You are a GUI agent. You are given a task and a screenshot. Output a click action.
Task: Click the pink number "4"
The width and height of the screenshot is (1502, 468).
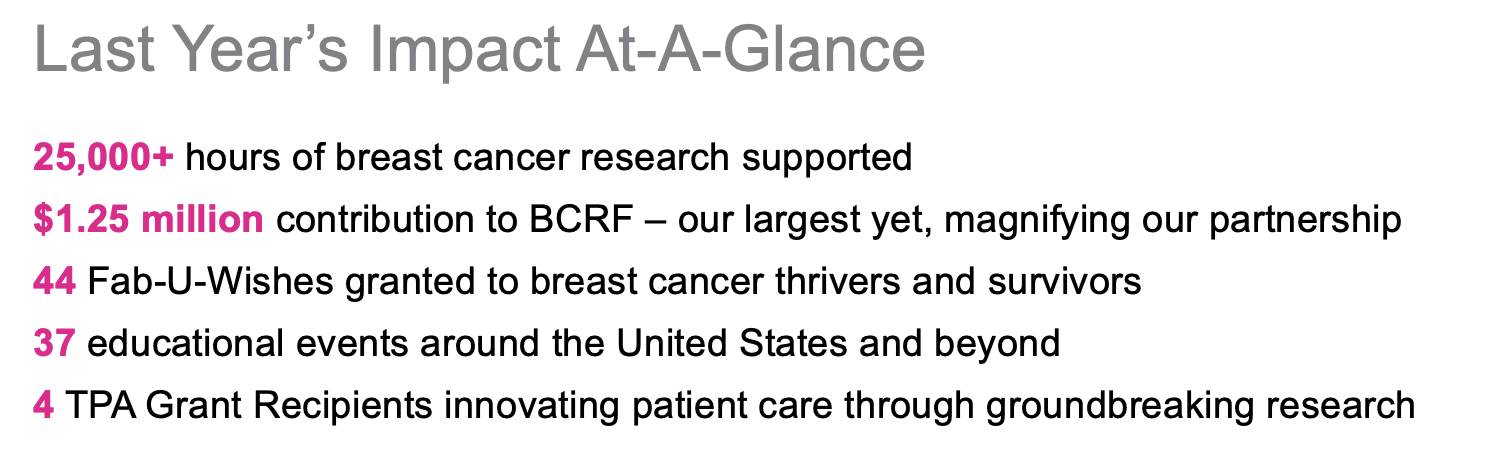pyautogui.click(x=43, y=407)
